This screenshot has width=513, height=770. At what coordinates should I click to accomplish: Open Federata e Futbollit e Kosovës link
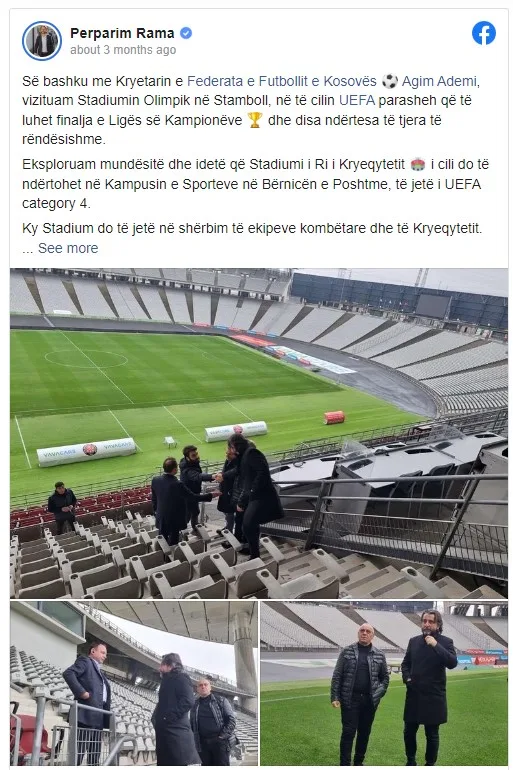[282, 81]
